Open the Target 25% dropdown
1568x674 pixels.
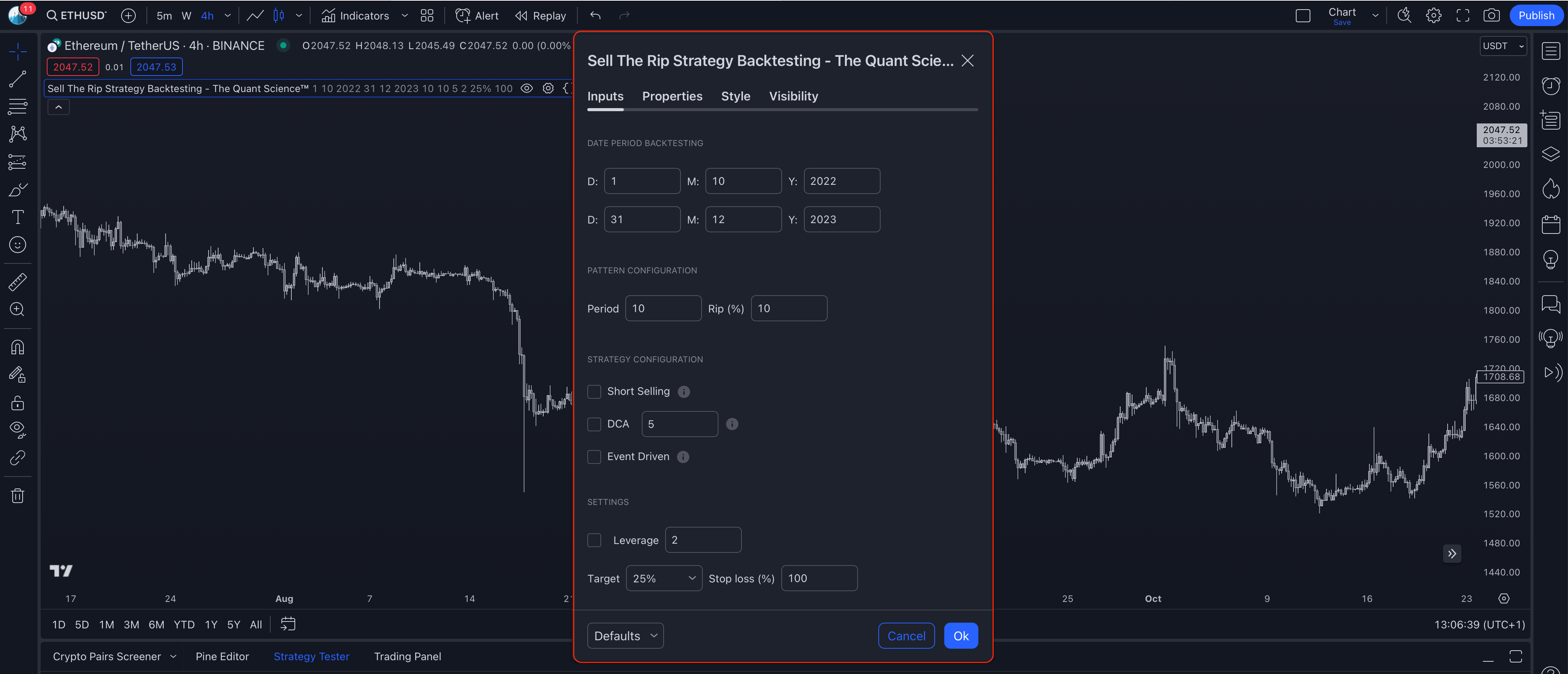tap(664, 579)
